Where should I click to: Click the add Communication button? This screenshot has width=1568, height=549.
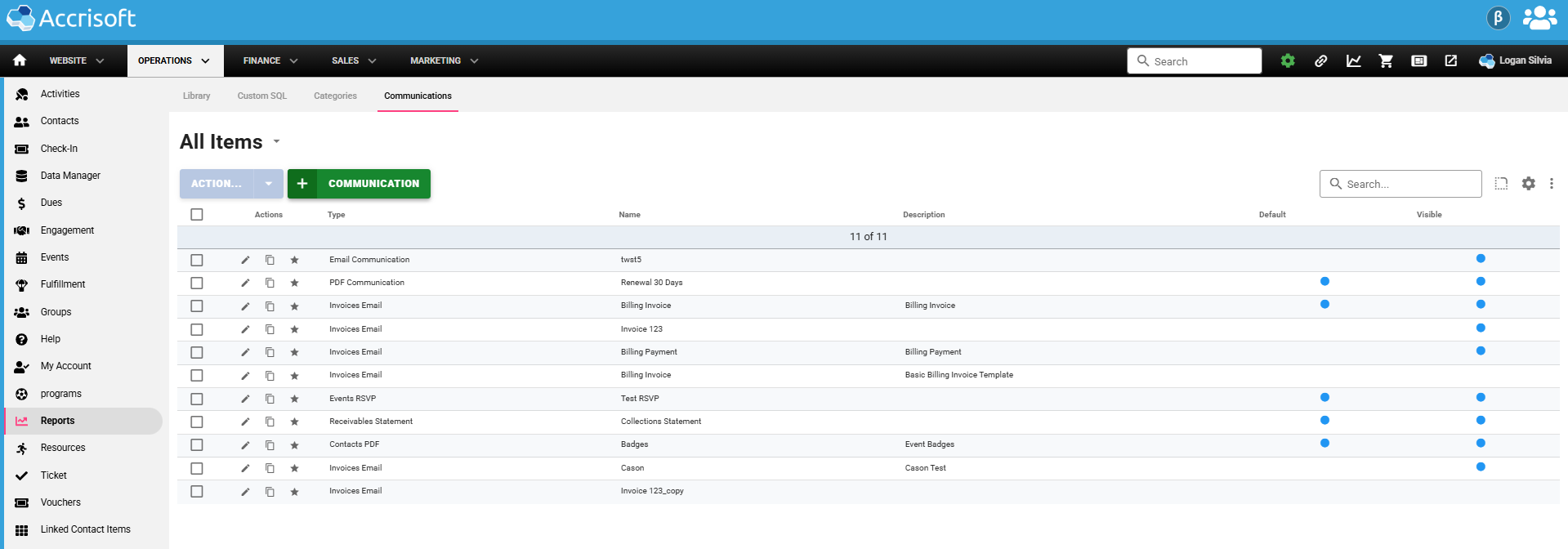(359, 184)
